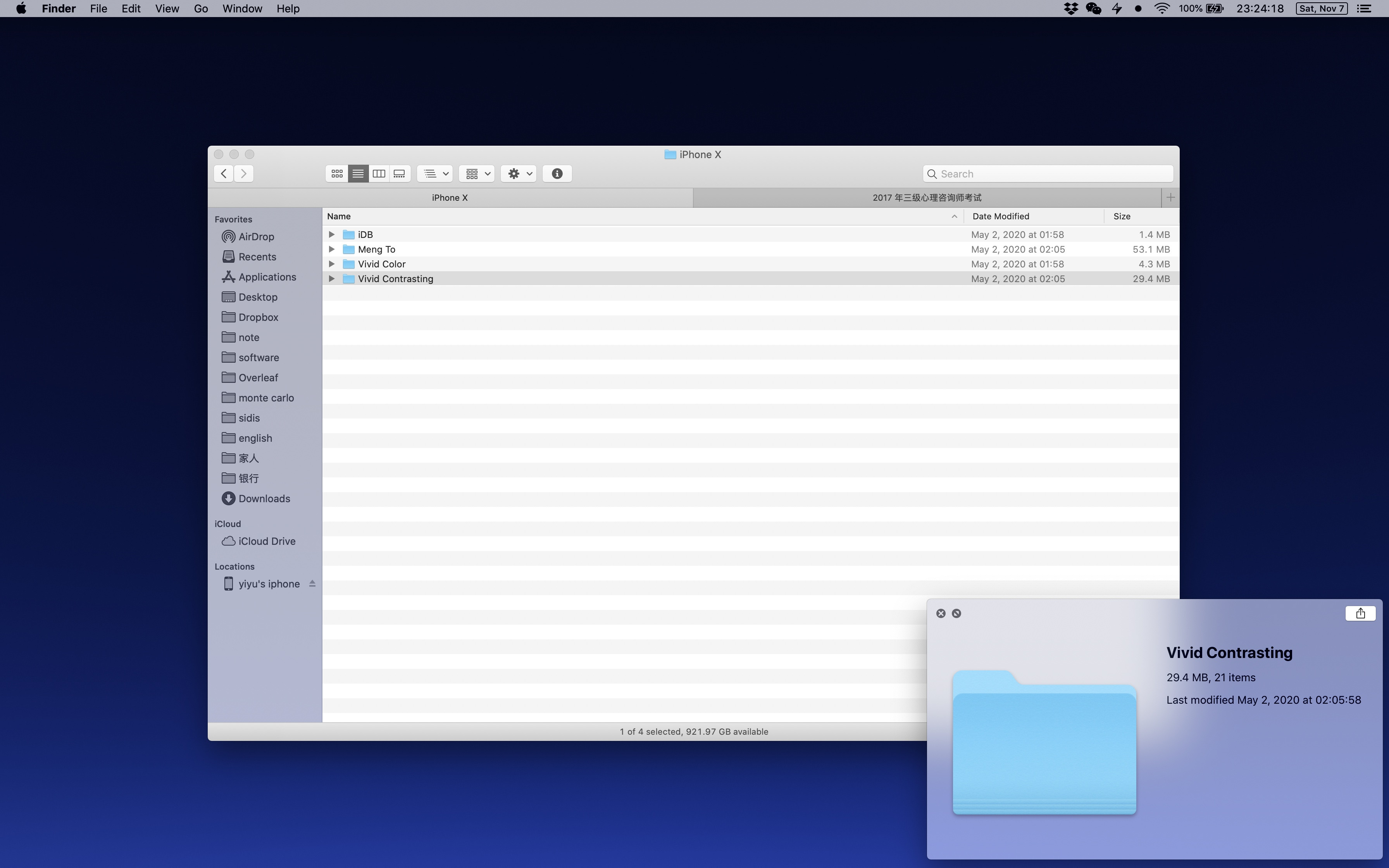The height and width of the screenshot is (868, 1389).
Task: Open the 银行 folder in sidebar
Action: [x=241, y=478]
